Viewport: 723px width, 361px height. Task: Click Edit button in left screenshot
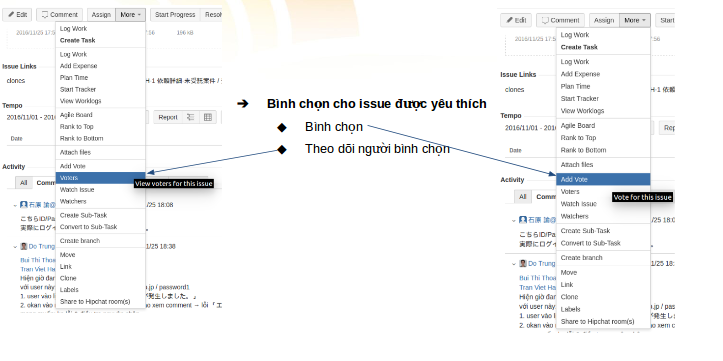coord(18,15)
